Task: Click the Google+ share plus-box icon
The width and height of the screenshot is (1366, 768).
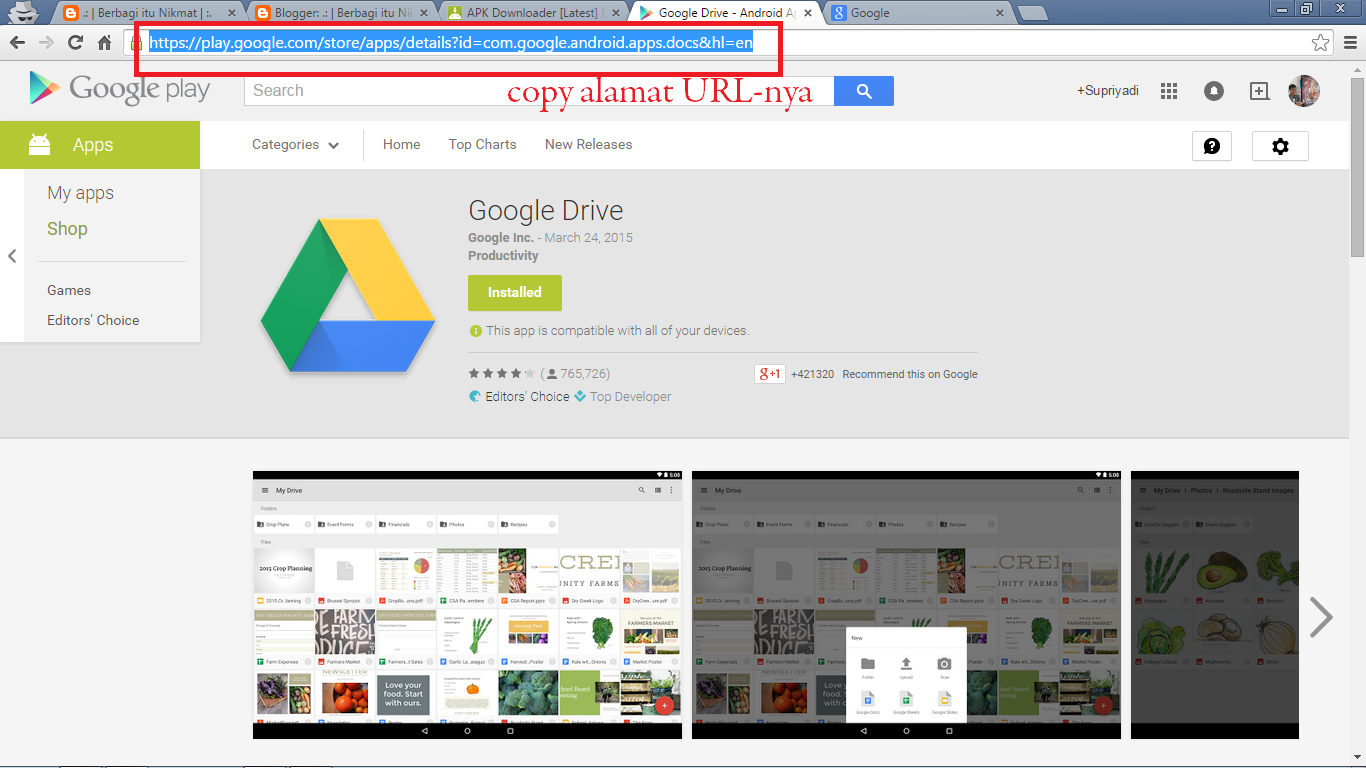Action: [1259, 91]
